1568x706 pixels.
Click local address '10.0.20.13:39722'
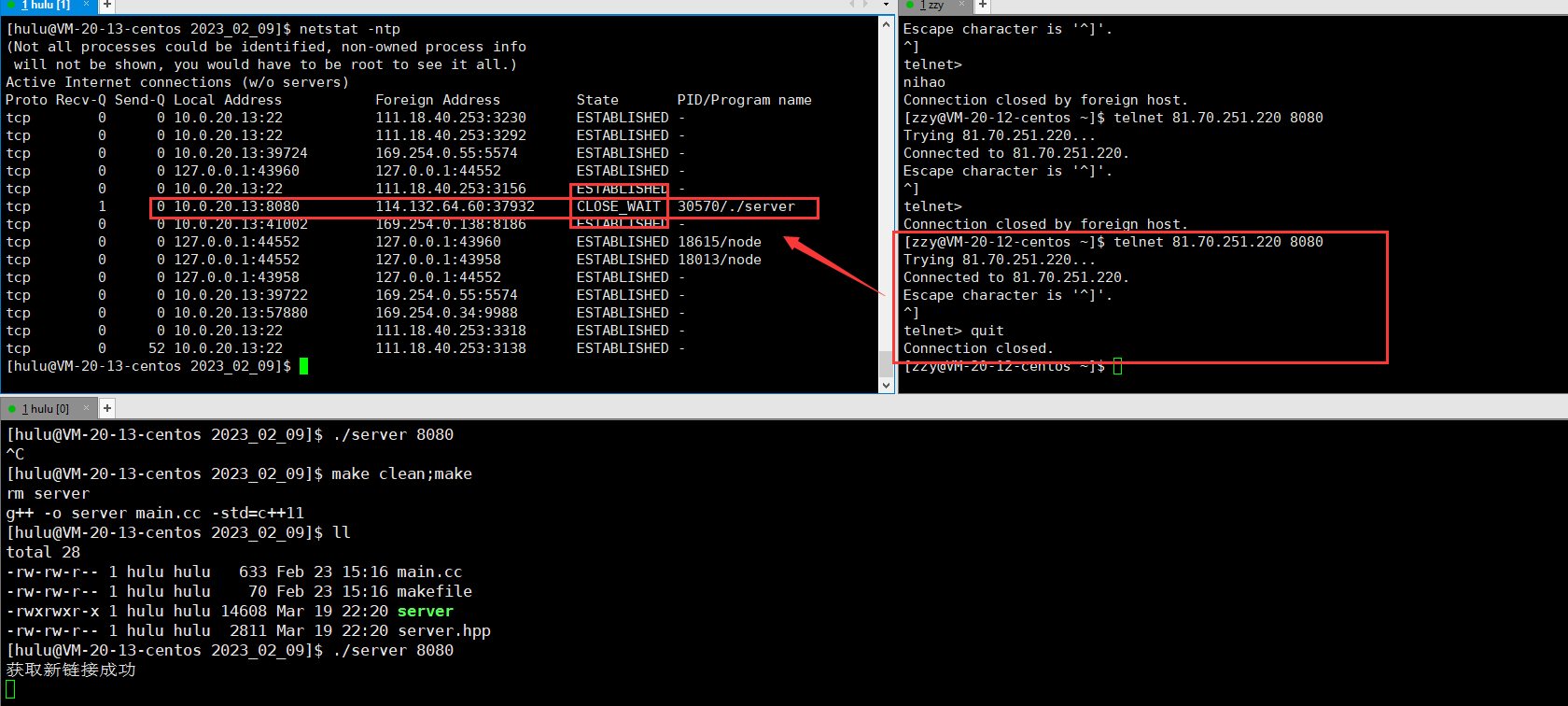[241, 295]
